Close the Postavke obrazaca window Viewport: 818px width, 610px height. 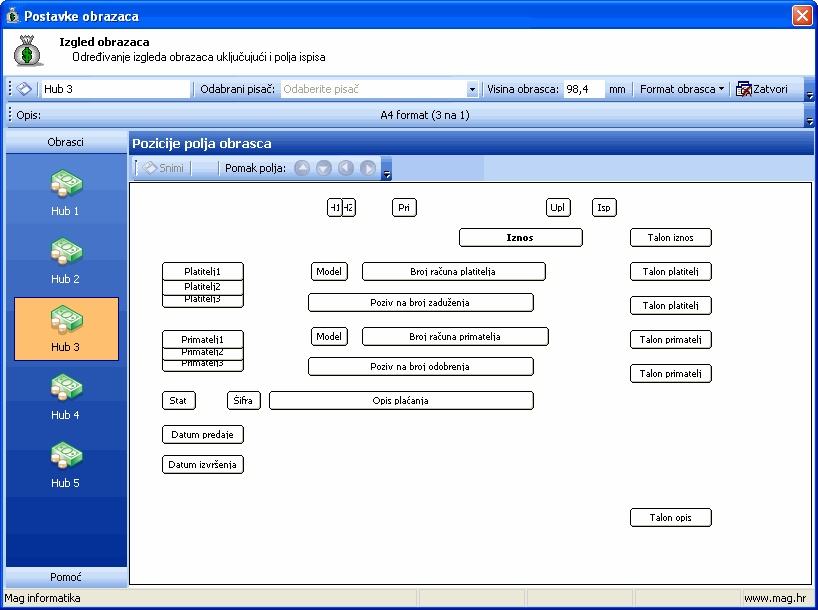click(x=802, y=16)
